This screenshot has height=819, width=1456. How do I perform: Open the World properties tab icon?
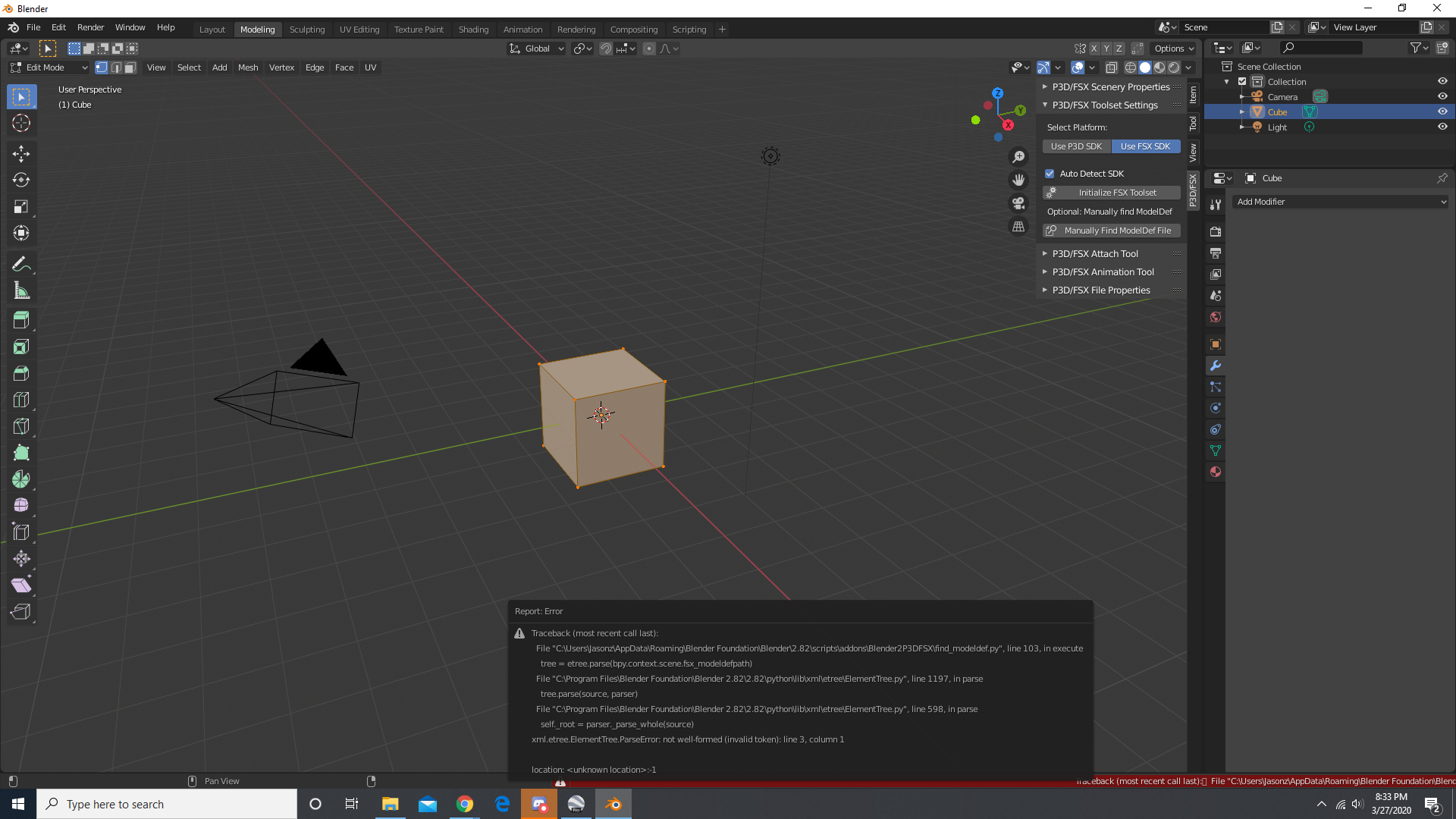(1216, 317)
